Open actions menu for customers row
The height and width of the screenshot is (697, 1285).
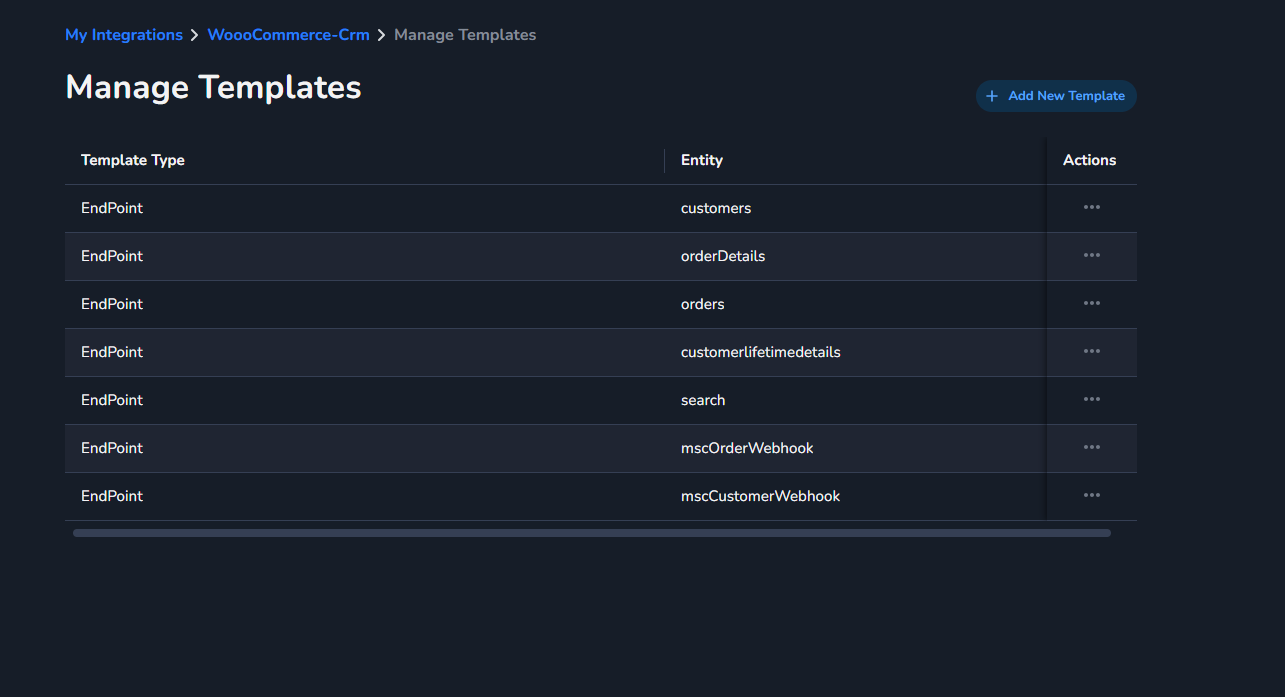[1091, 207]
